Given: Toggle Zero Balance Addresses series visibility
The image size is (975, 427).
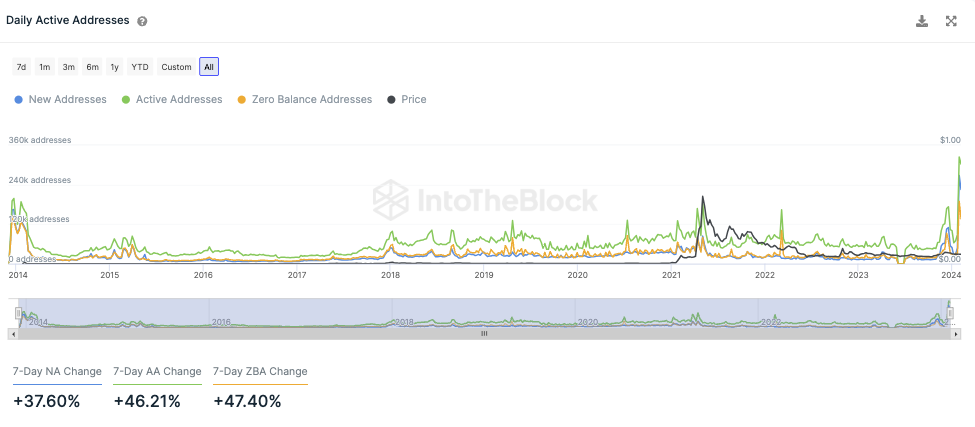Looking at the screenshot, I should click(x=304, y=100).
